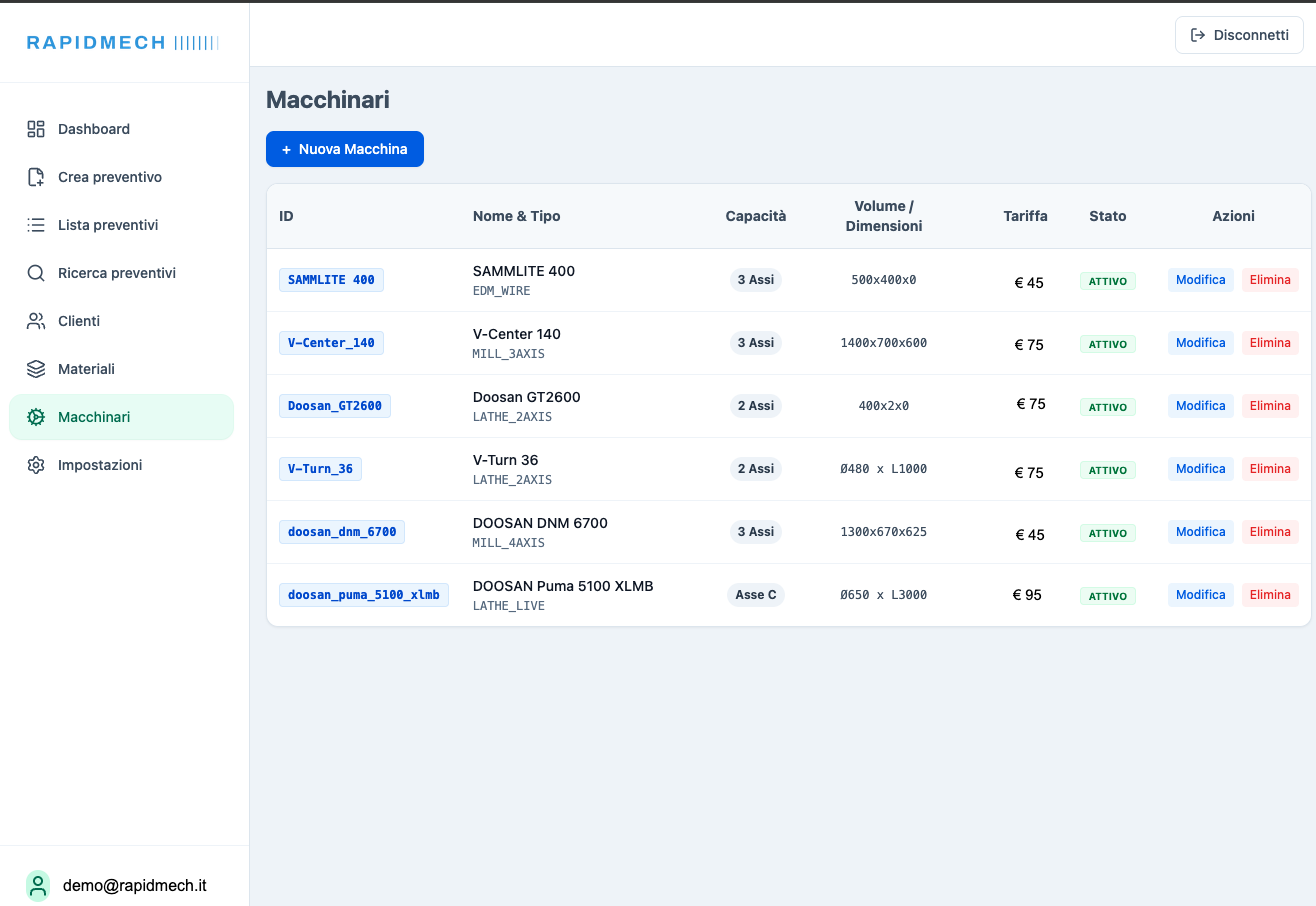1316x906 pixels.
Task: Select Materiali in the sidebar
Action: [x=121, y=369]
